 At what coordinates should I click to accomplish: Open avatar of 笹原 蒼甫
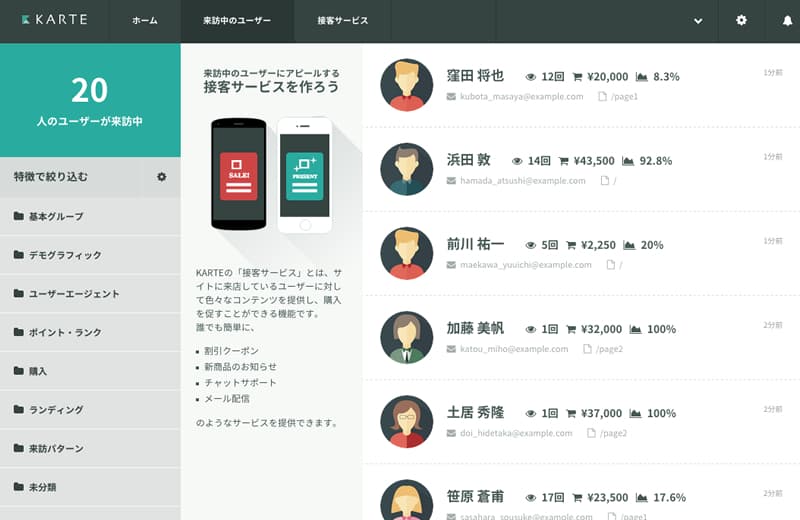[407, 500]
